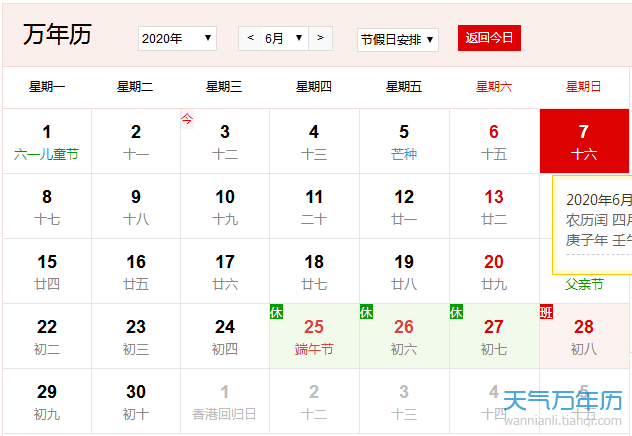
Task: Click the 返回今日 button
Action: click(x=489, y=38)
